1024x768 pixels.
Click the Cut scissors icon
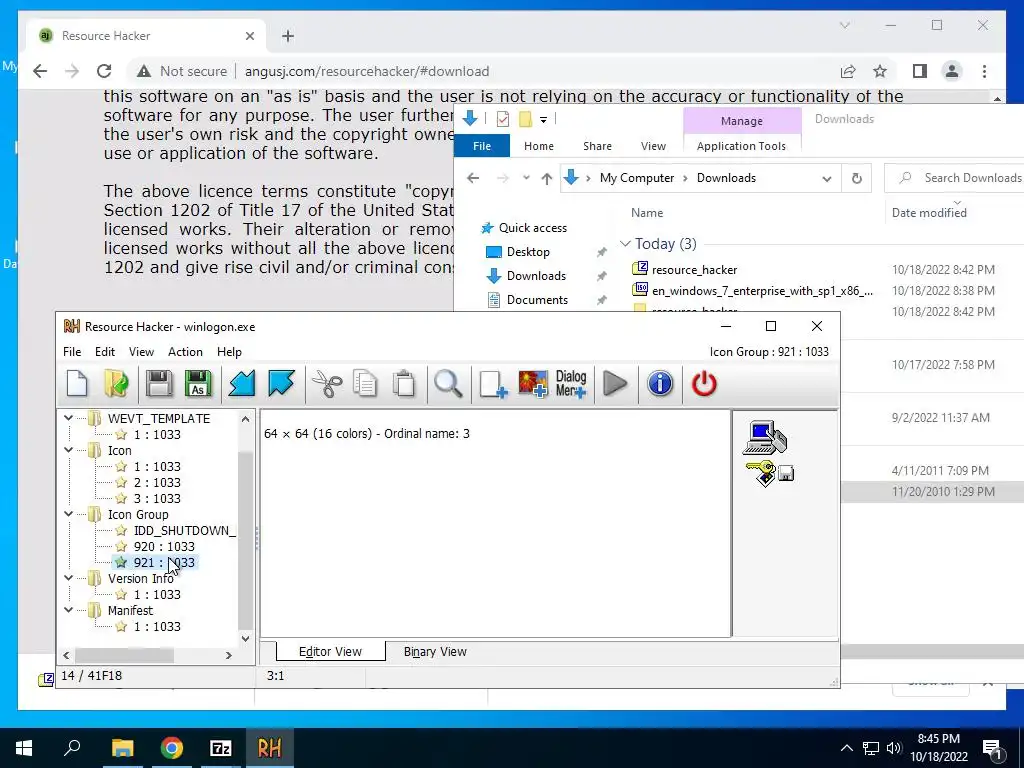pos(327,384)
